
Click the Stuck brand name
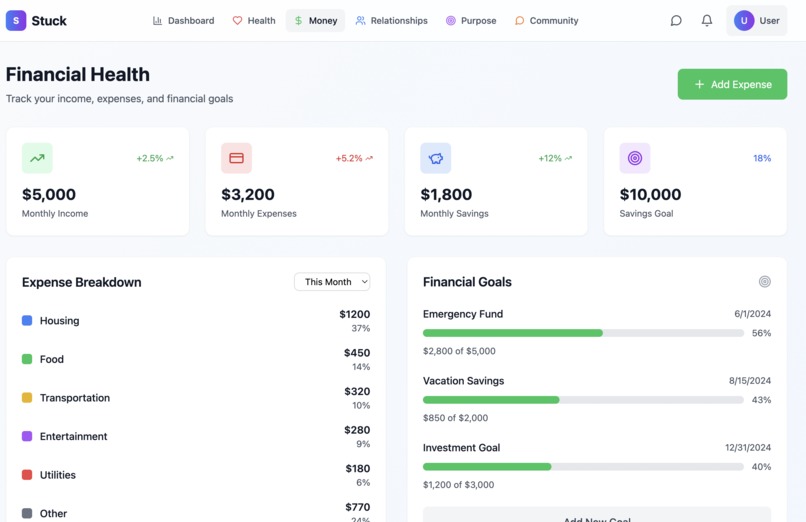pyautogui.click(x=49, y=21)
